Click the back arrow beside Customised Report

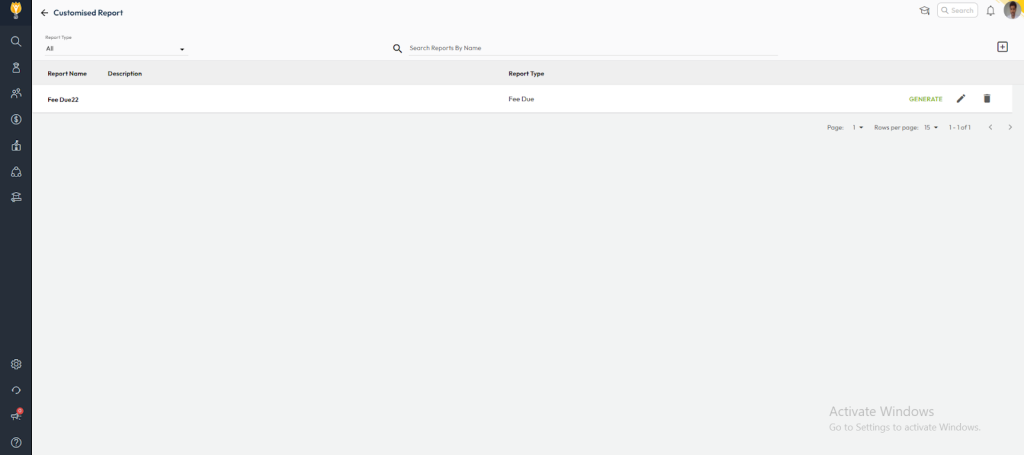click(44, 13)
